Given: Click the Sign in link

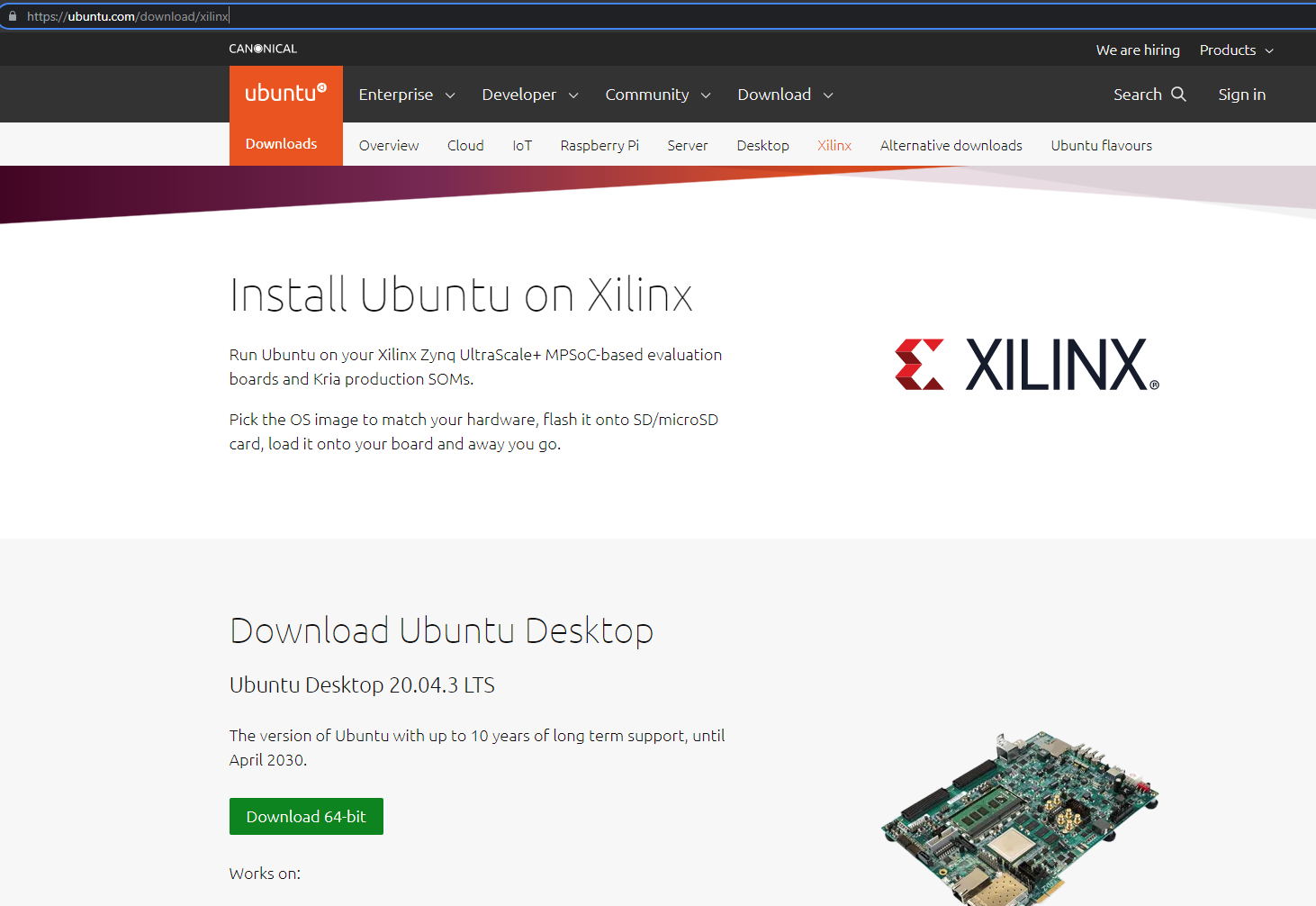Looking at the screenshot, I should [x=1242, y=95].
